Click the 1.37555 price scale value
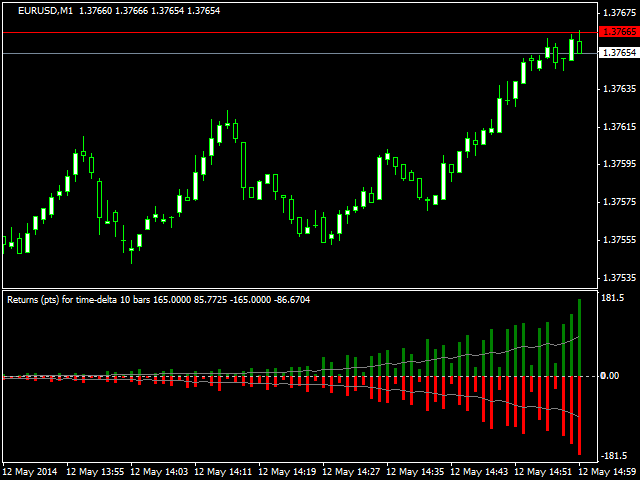Screen dimensions: 640x480 (x=619, y=240)
